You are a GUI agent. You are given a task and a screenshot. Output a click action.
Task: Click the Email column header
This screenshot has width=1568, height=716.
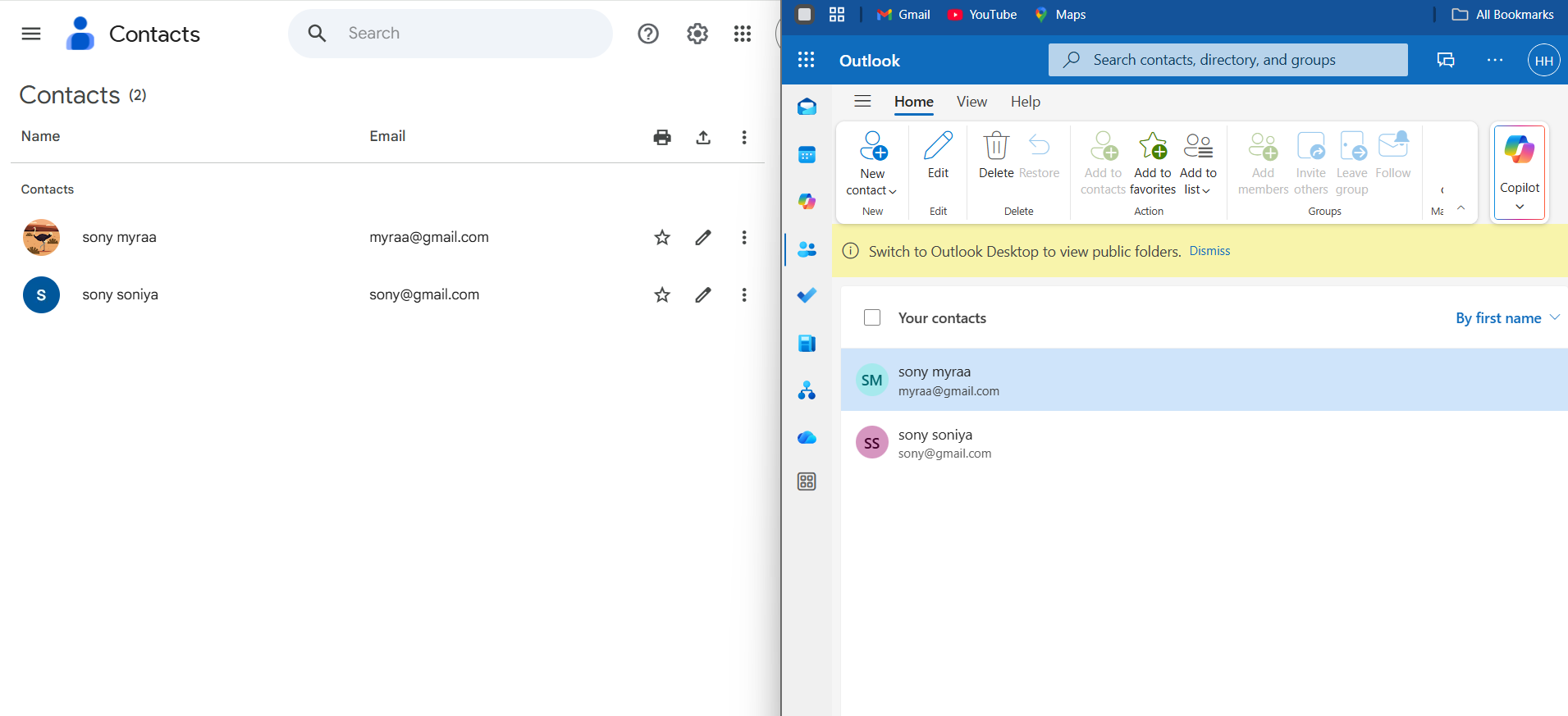coord(387,136)
